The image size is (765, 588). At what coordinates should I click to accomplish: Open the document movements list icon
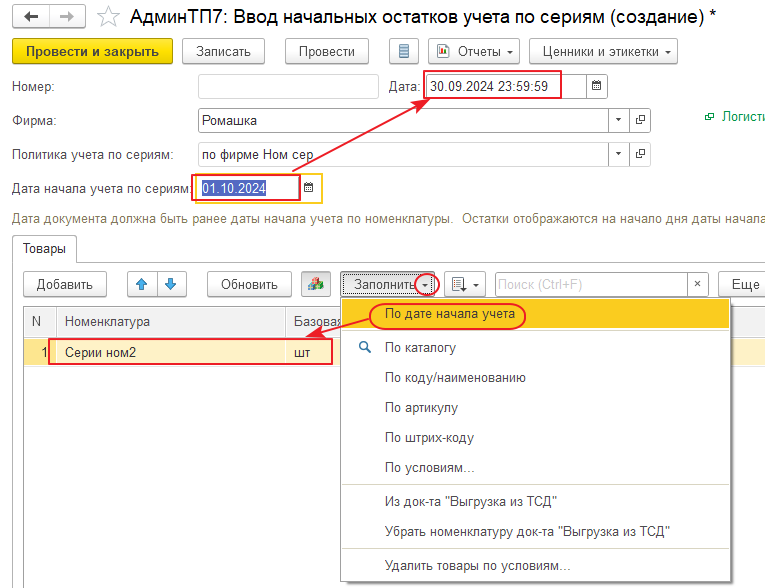tap(402, 51)
